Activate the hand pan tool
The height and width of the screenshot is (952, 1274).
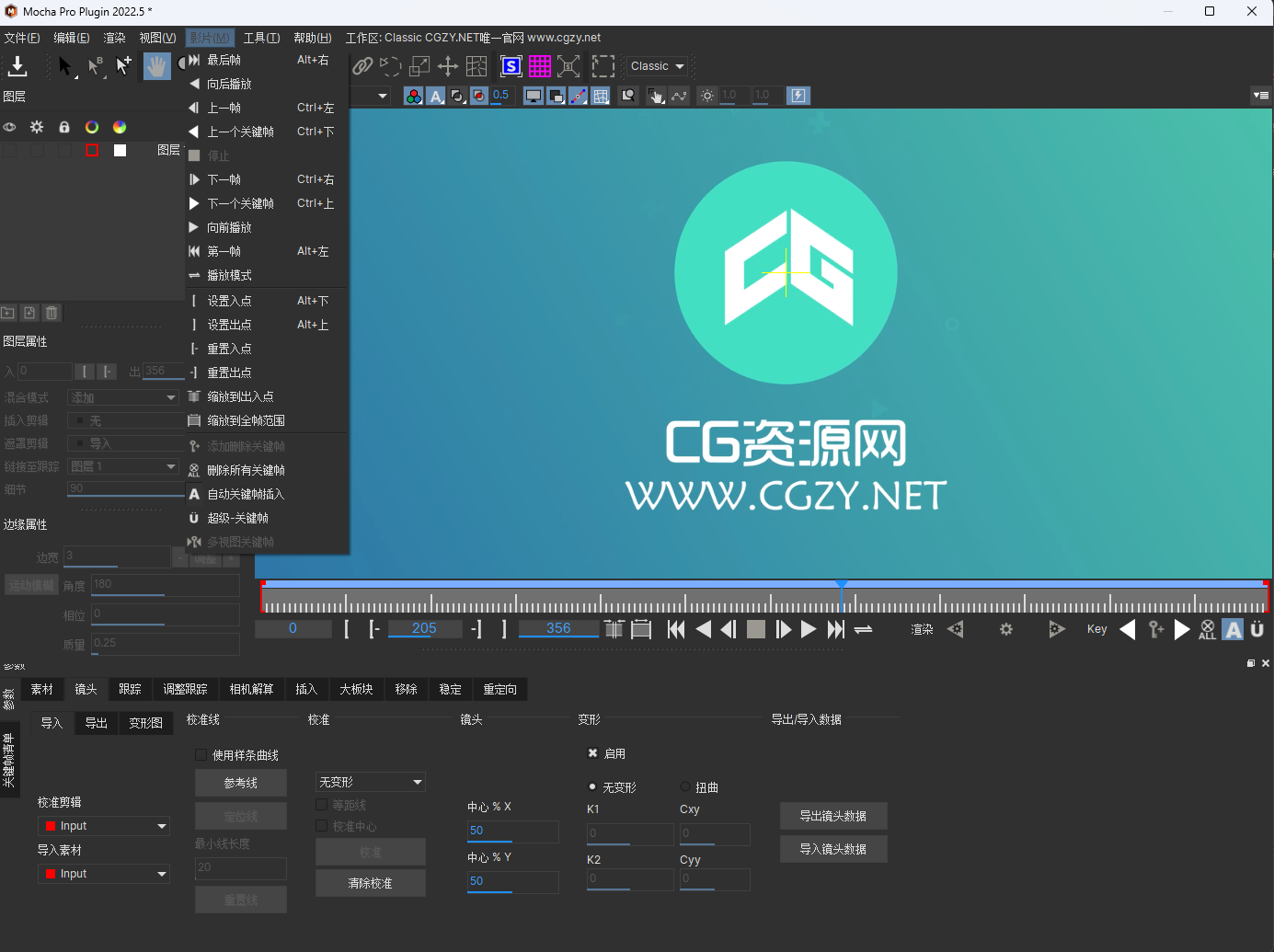157,66
